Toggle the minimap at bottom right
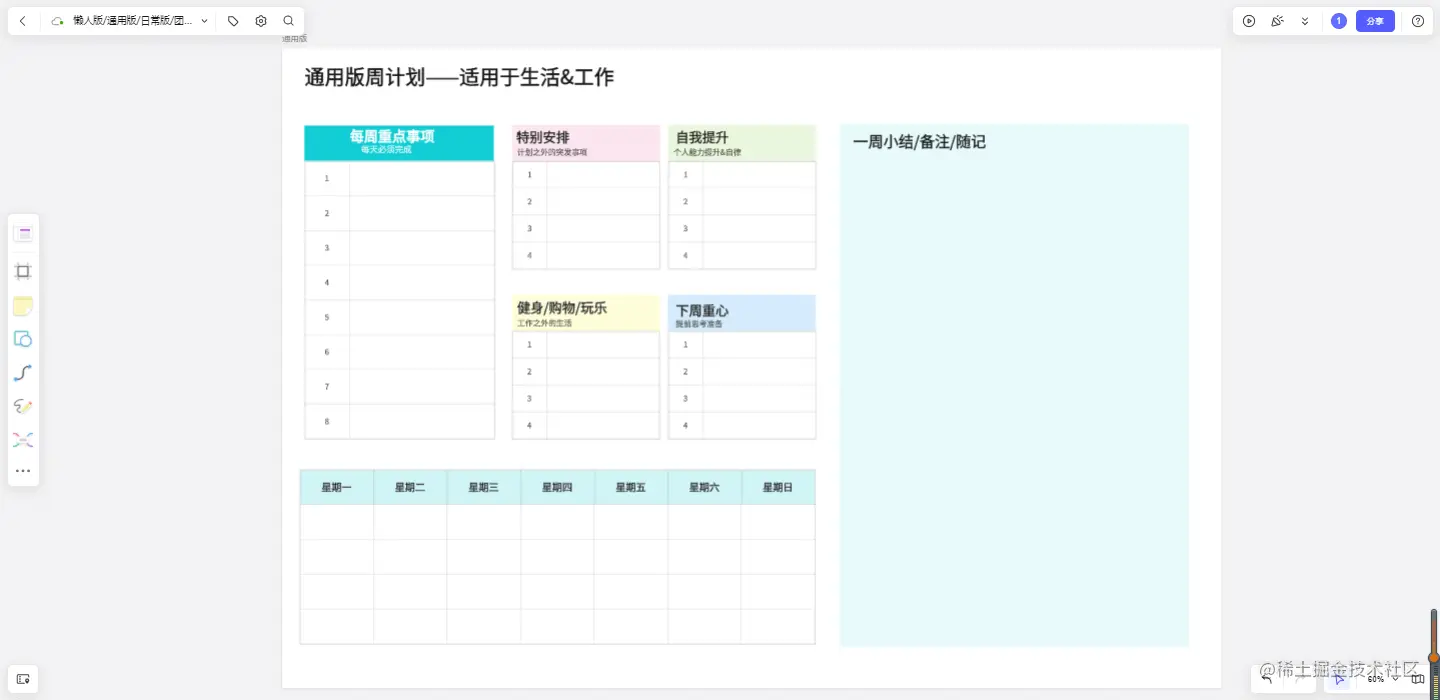This screenshot has height=700, width=1440. 1418,678
